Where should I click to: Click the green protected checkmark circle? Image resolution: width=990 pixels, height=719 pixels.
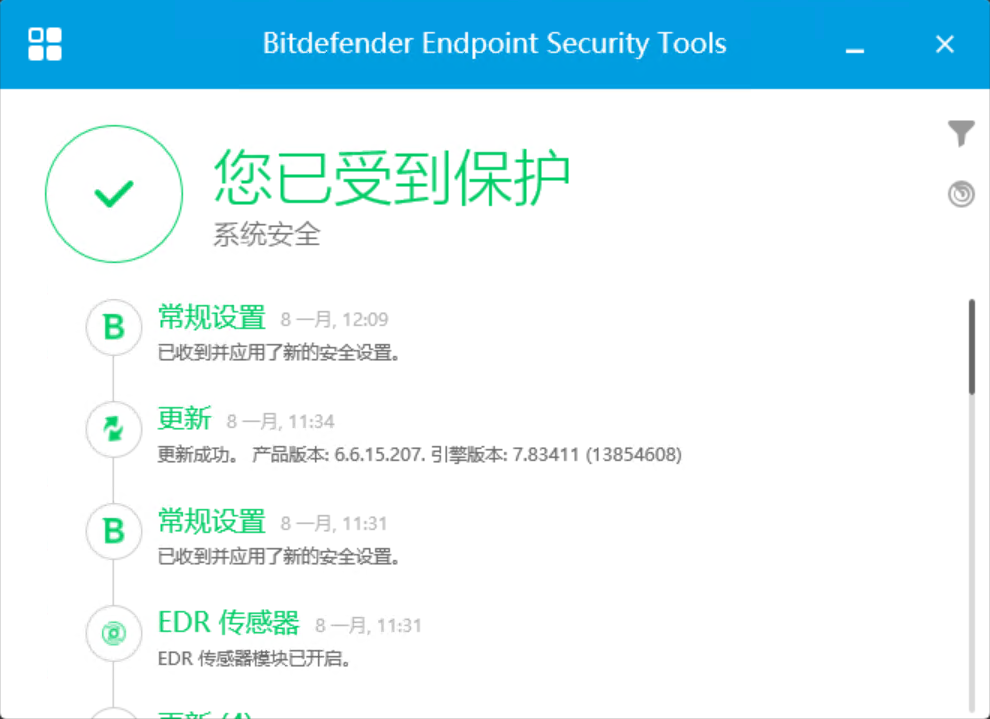pyautogui.click(x=114, y=194)
